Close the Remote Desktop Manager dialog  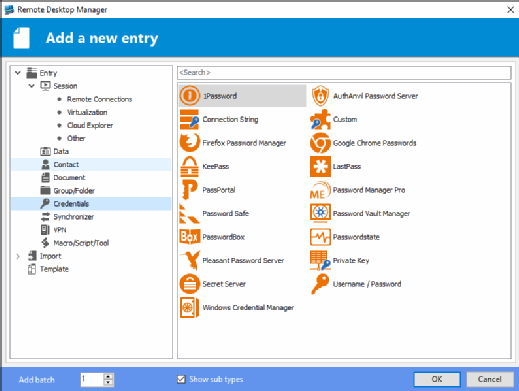click(510, 10)
